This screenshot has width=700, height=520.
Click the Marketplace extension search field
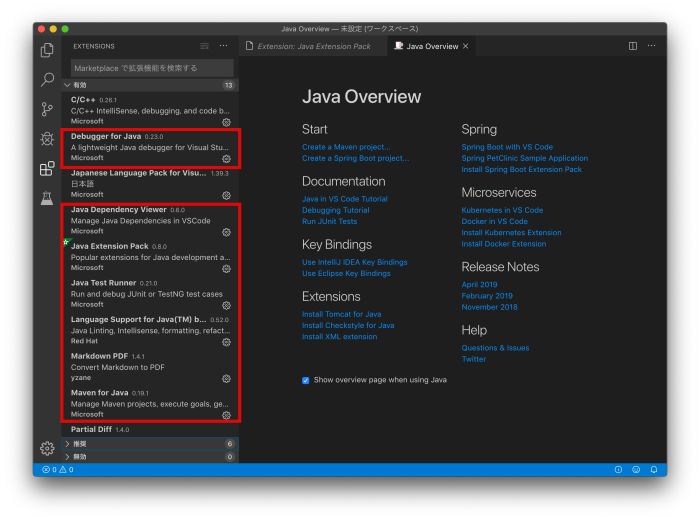point(152,68)
